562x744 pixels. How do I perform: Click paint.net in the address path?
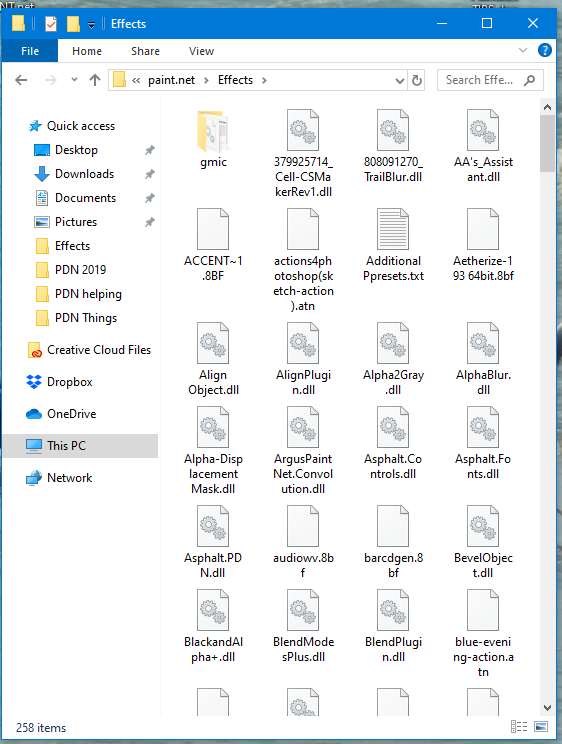pos(171,80)
